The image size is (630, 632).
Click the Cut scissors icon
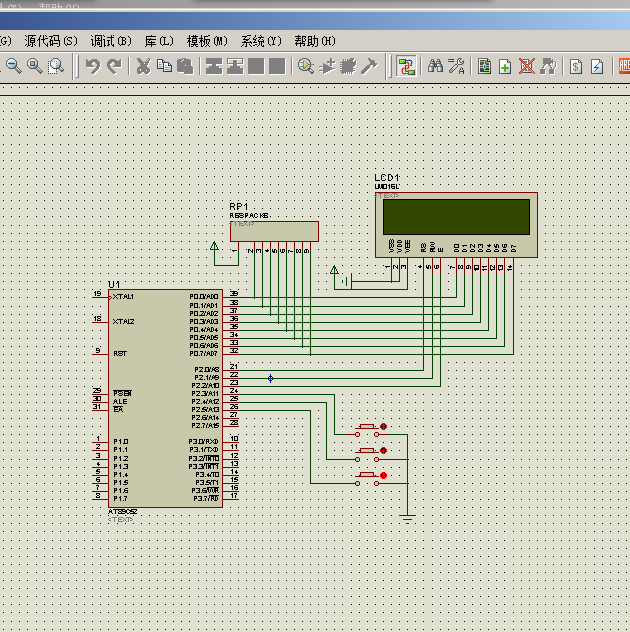(143, 66)
